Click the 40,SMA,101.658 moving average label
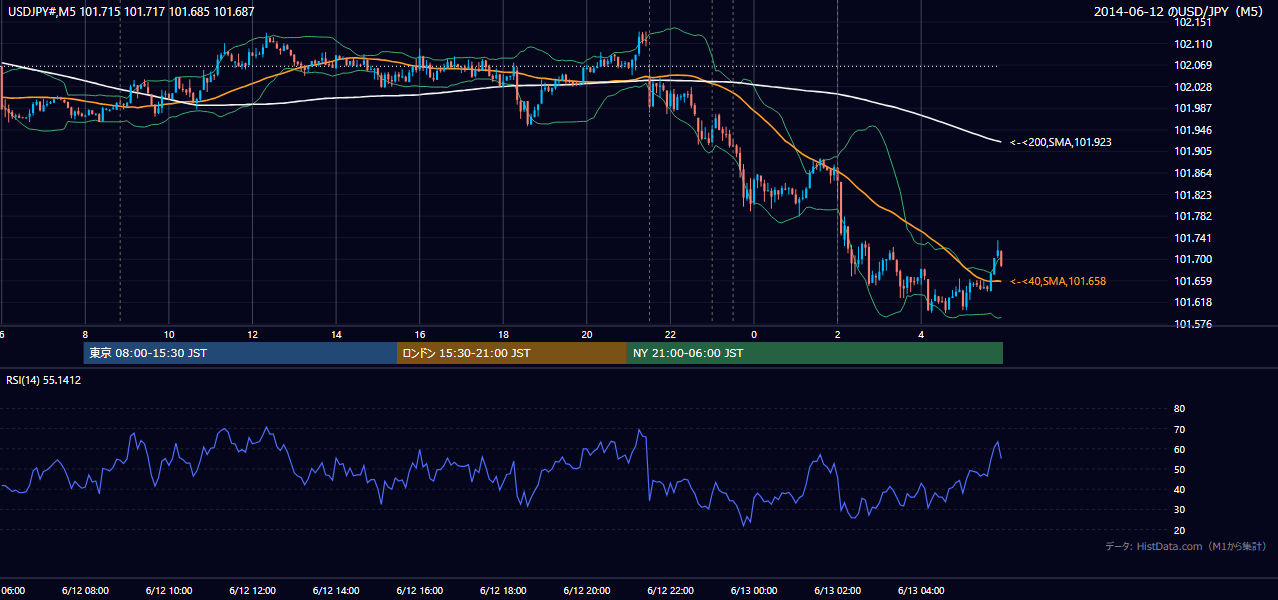 (x=1058, y=282)
